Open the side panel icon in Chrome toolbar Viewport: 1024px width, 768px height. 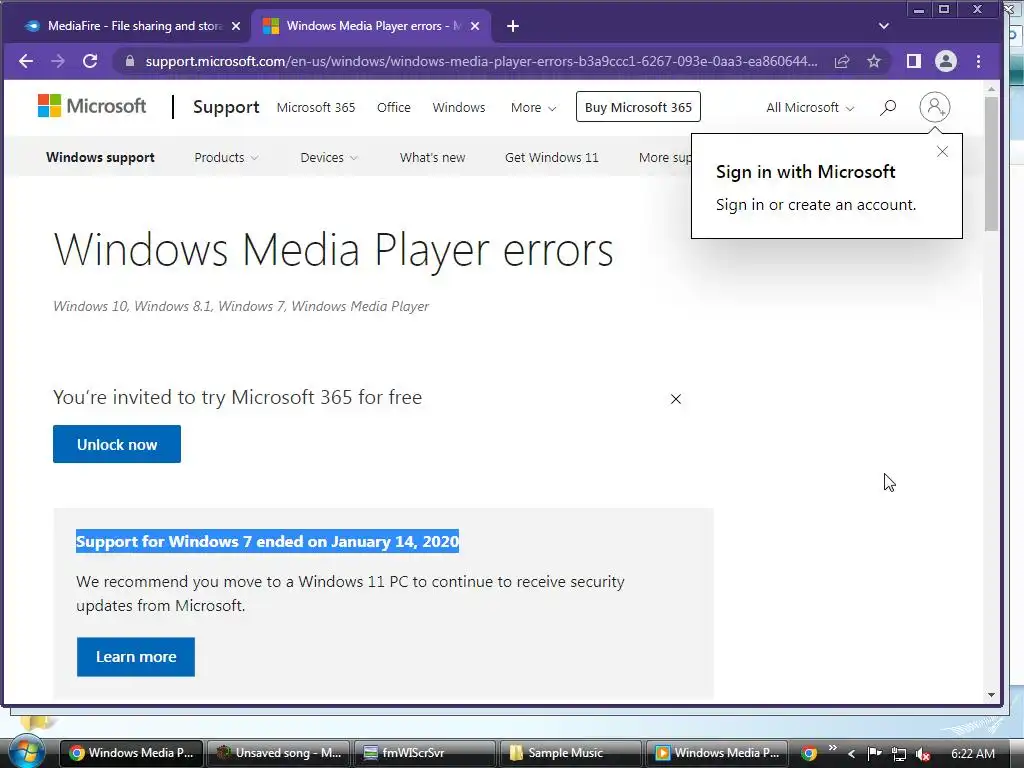coord(914,61)
